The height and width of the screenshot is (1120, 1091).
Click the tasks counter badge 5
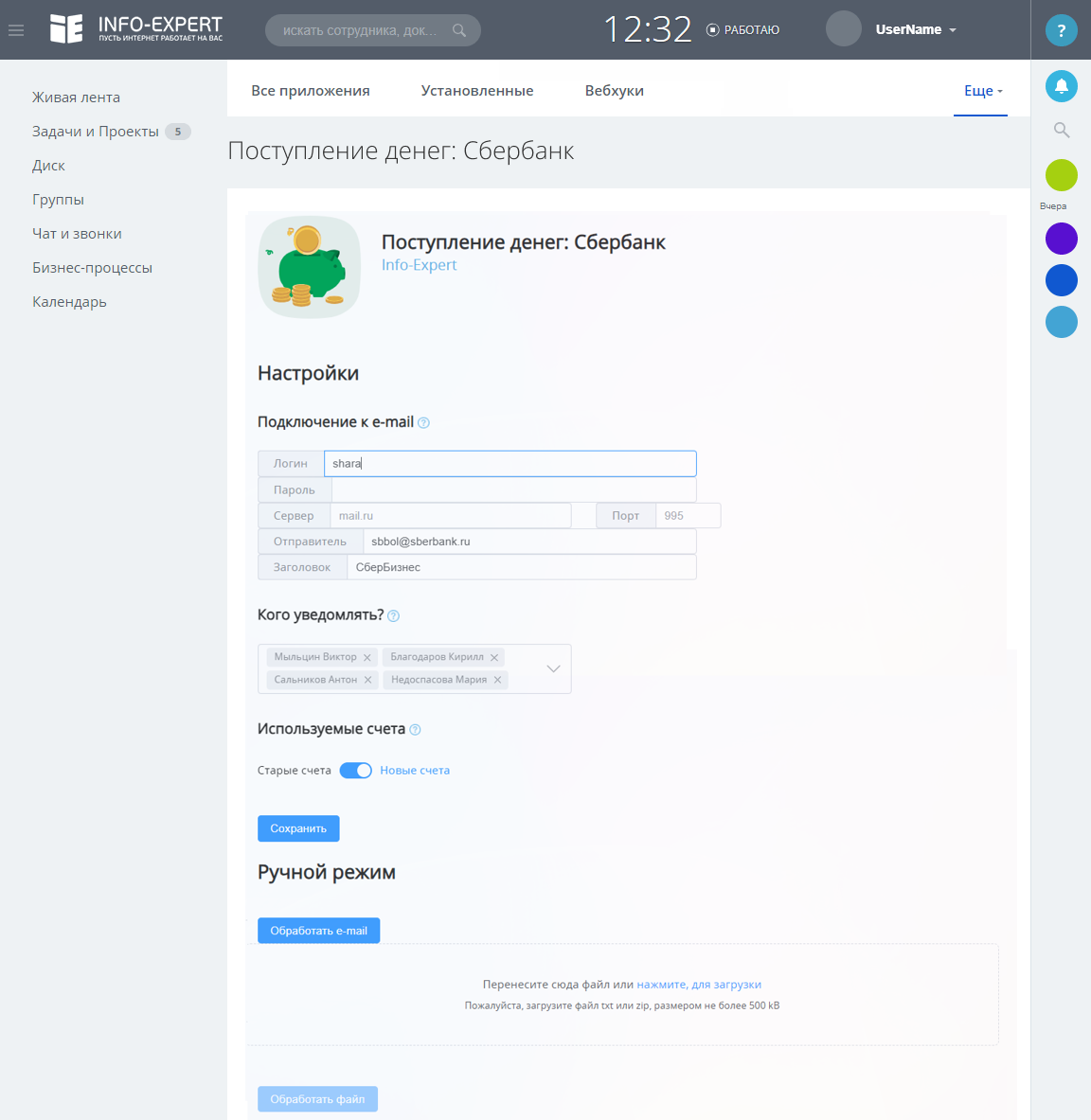pos(178,132)
